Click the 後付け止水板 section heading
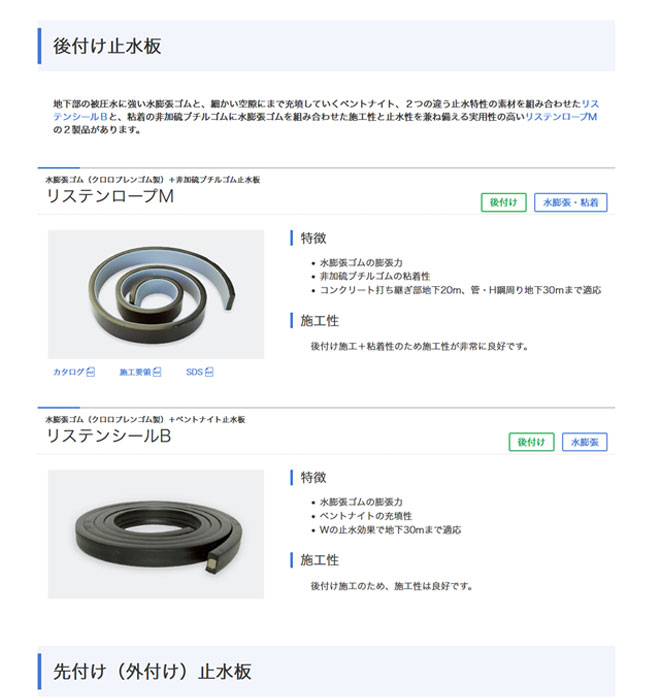The image size is (660, 700). tap(107, 46)
